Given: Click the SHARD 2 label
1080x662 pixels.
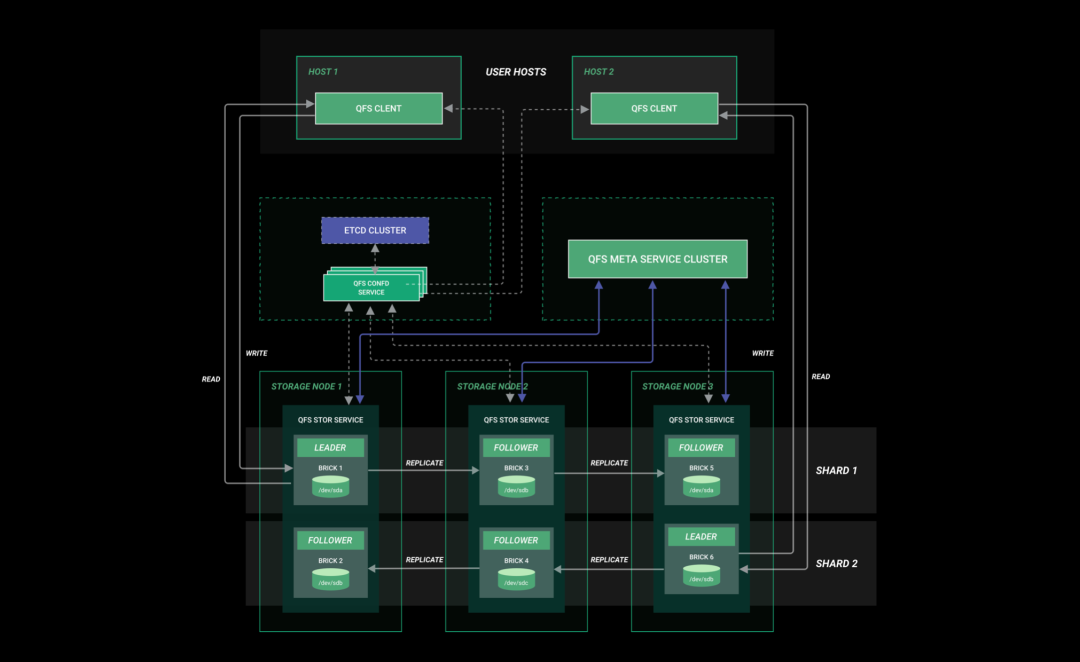Looking at the screenshot, I should coord(836,563).
